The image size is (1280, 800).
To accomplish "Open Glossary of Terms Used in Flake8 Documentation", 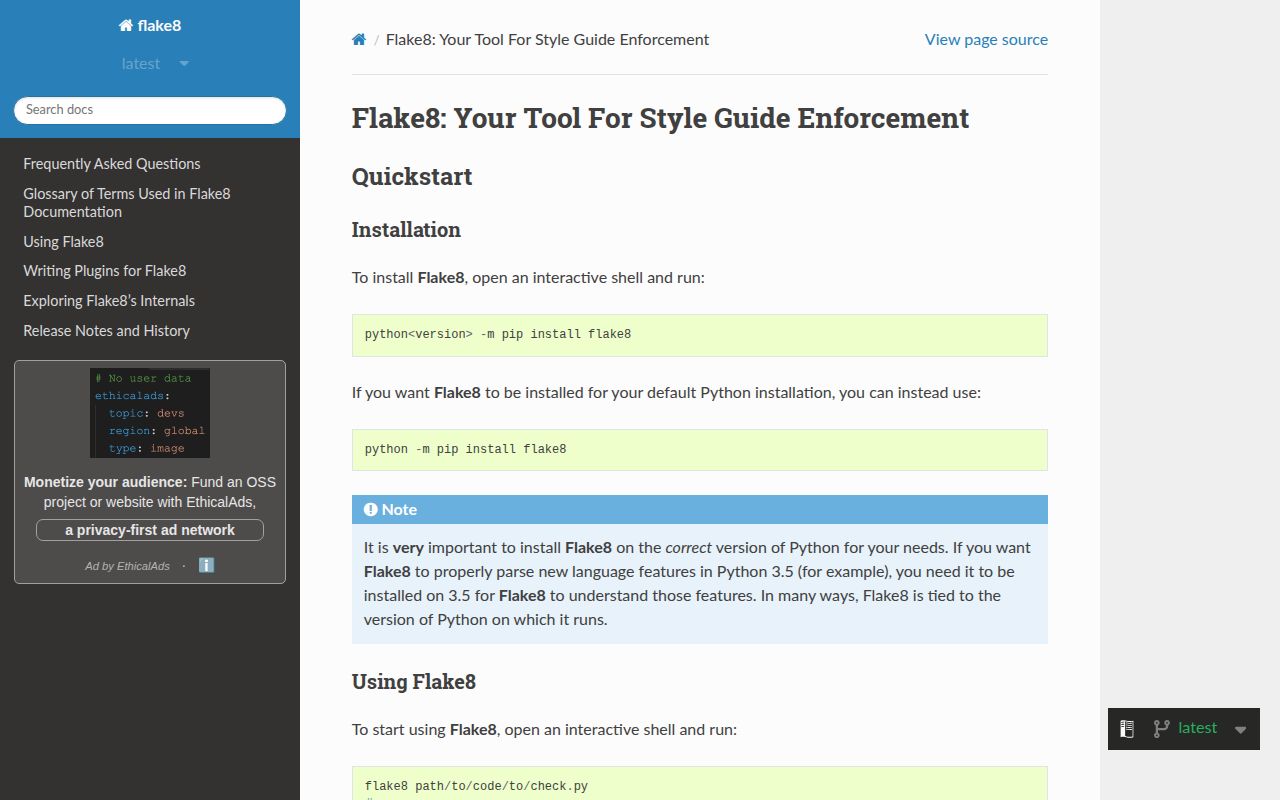I will 127,203.
